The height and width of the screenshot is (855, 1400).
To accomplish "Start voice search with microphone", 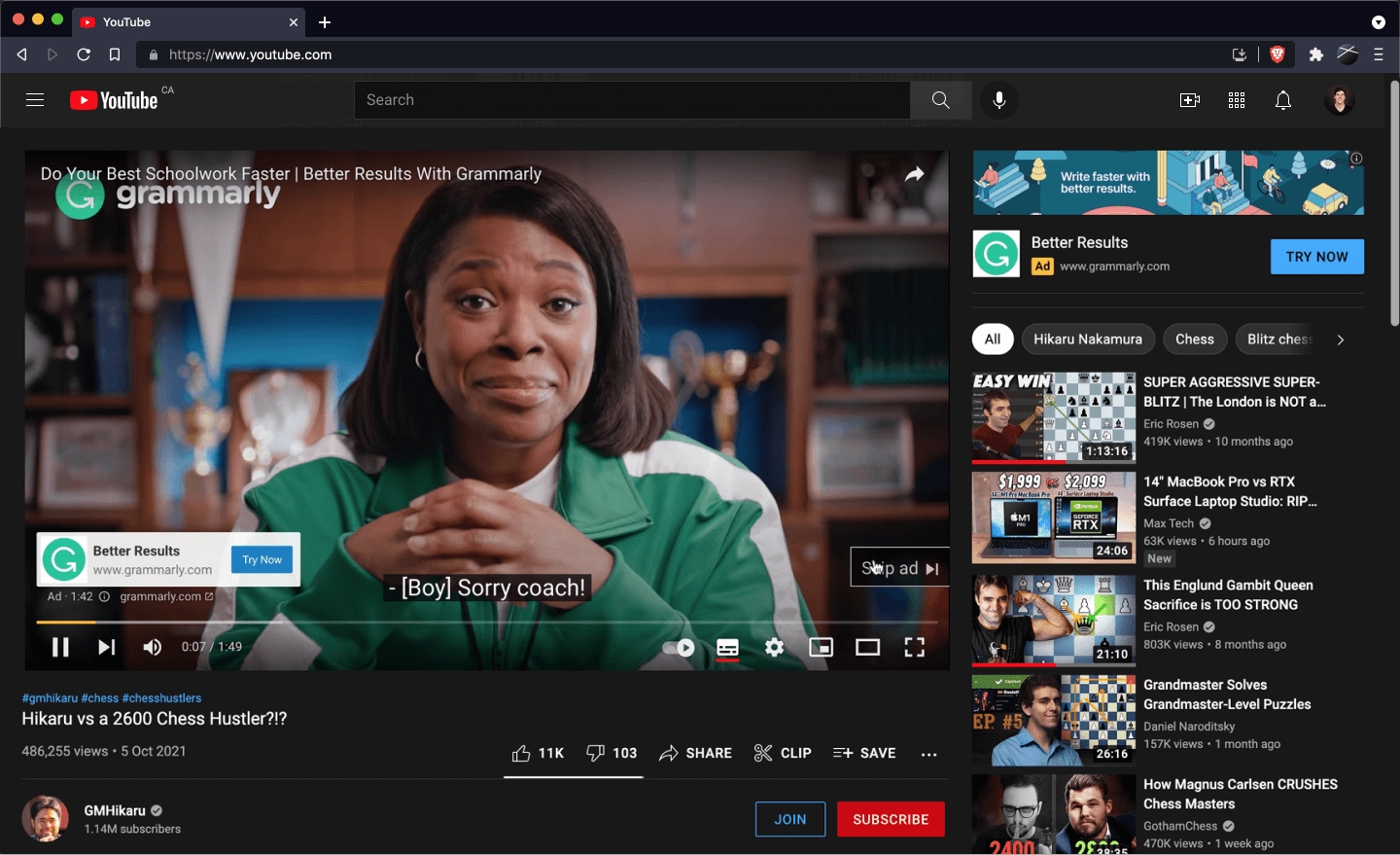I will click(998, 100).
